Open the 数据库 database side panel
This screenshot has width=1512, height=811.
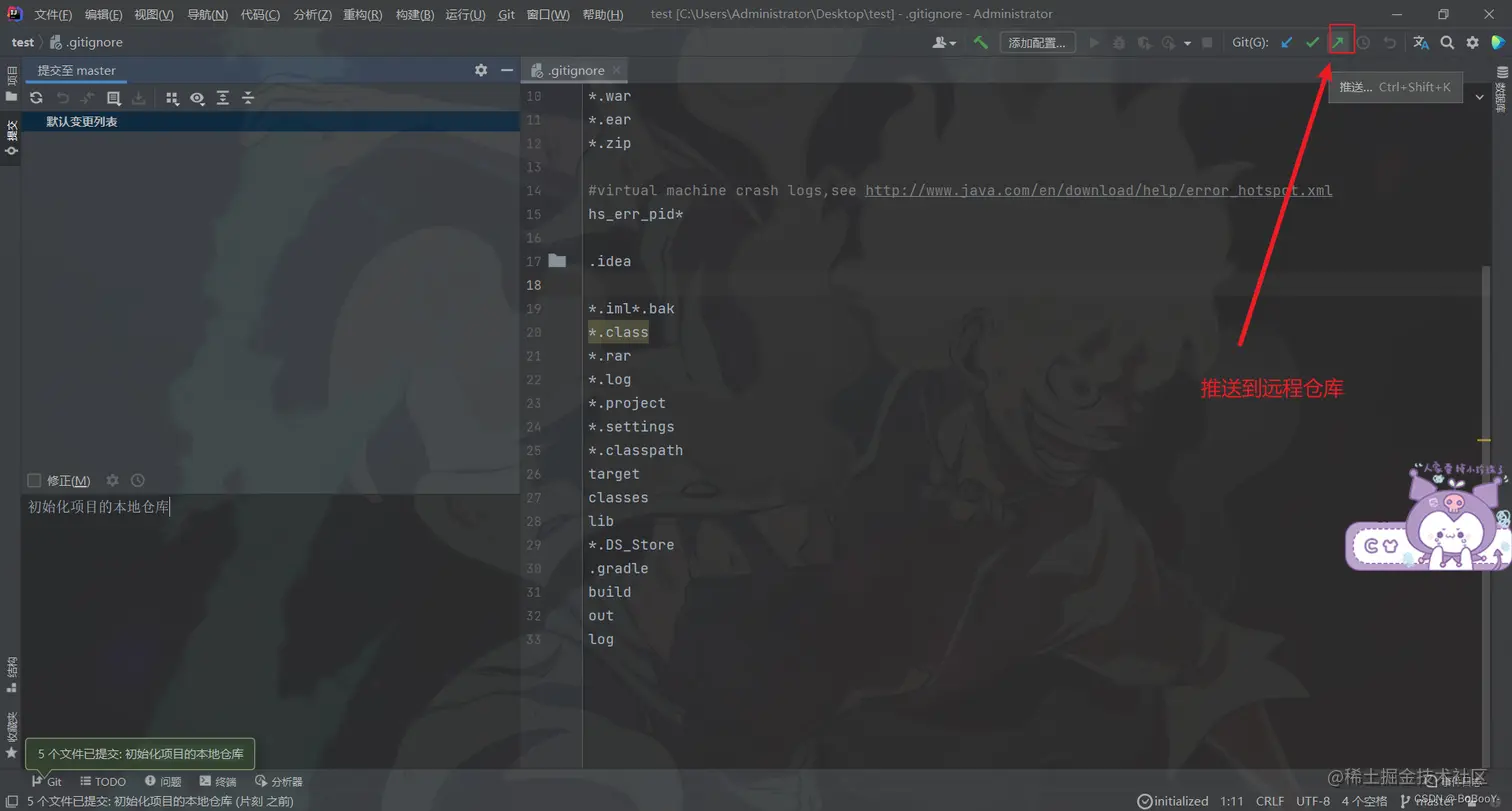(1501, 88)
